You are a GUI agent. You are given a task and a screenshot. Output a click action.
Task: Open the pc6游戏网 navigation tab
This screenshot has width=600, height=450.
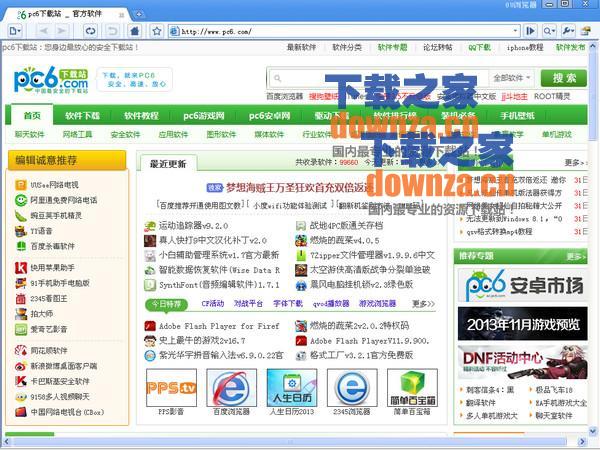204,115
